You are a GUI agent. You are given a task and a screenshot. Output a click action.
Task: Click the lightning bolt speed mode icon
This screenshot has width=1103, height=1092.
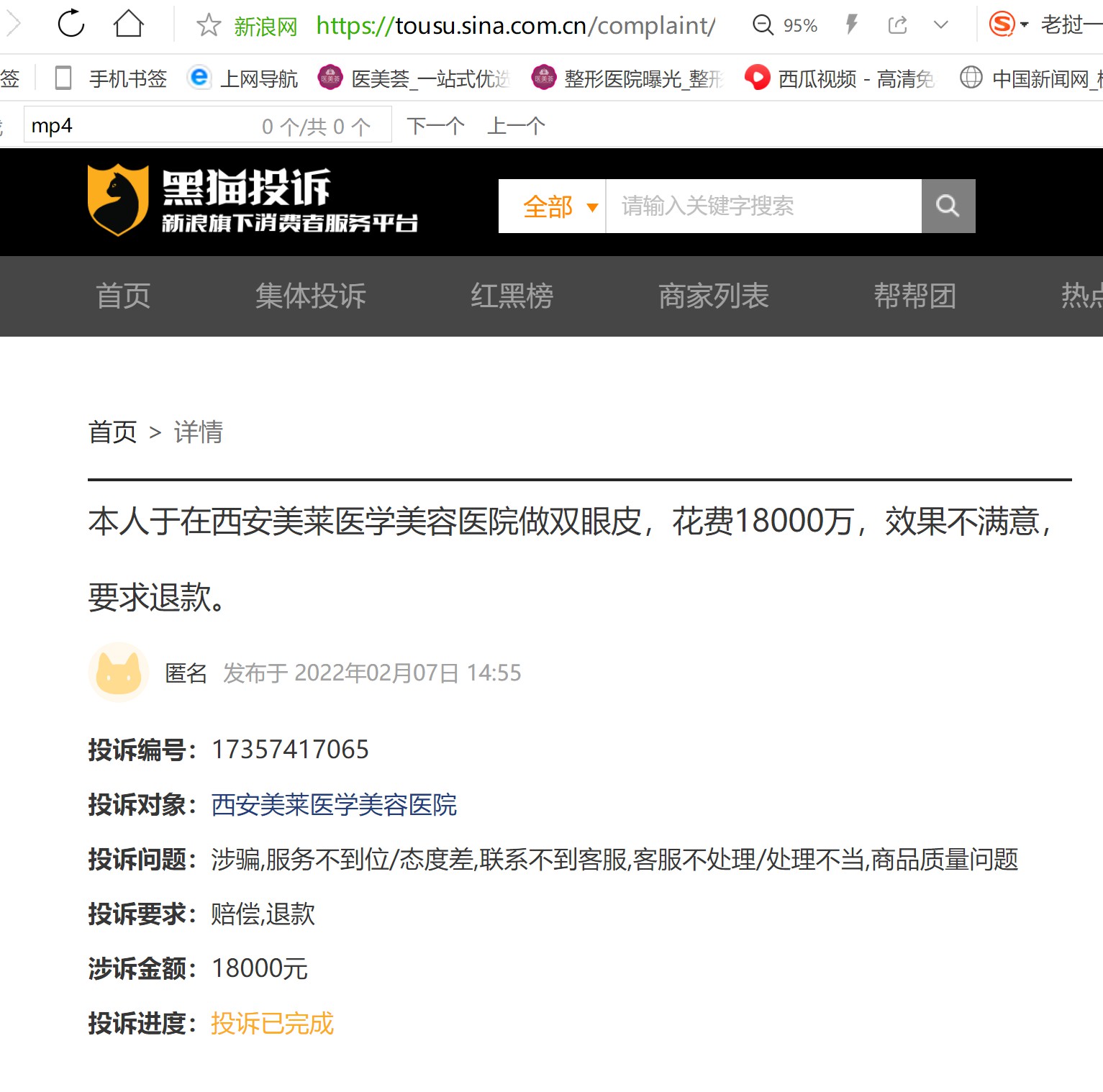click(x=852, y=25)
